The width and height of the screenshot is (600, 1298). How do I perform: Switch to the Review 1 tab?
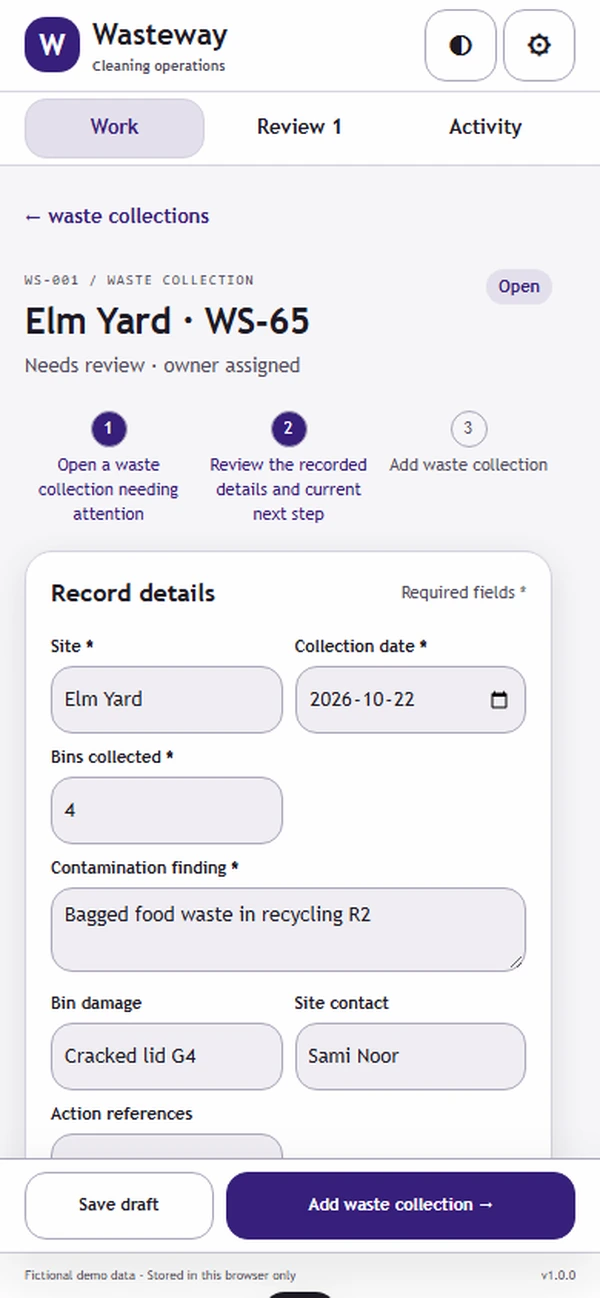tap(299, 127)
